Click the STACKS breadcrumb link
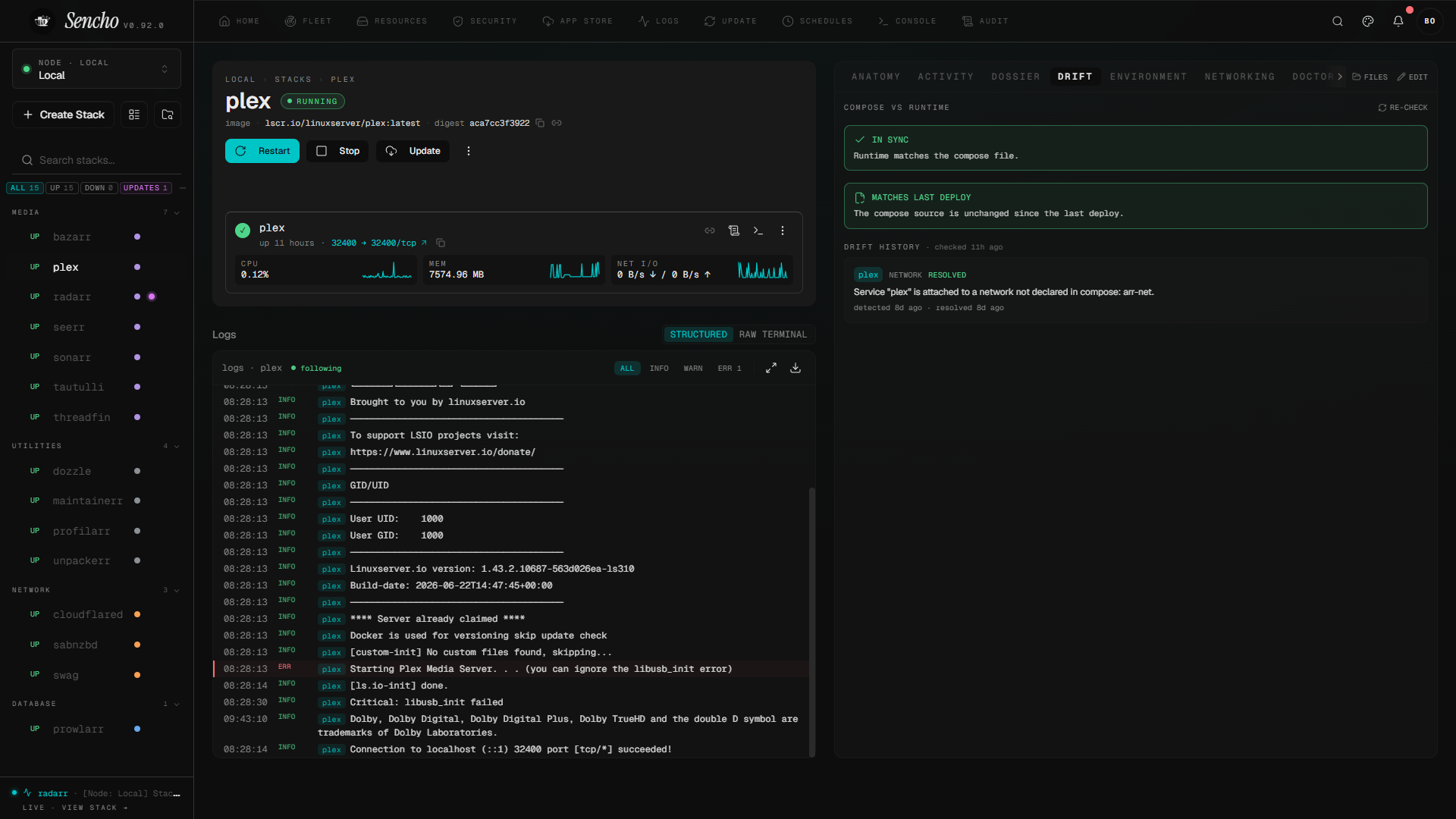Image resolution: width=1456 pixels, height=819 pixels. [293, 80]
